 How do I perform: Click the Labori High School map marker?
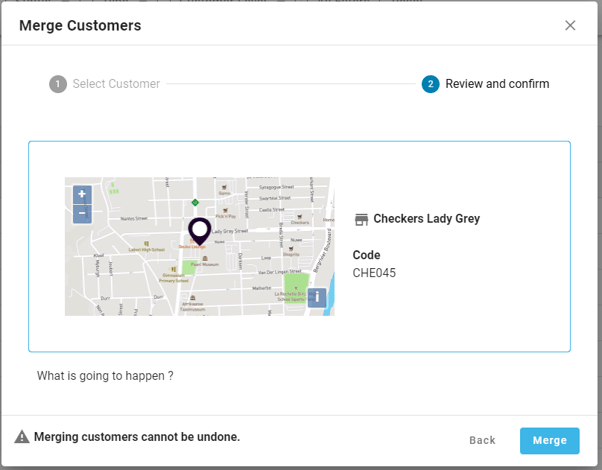point(147,243)
